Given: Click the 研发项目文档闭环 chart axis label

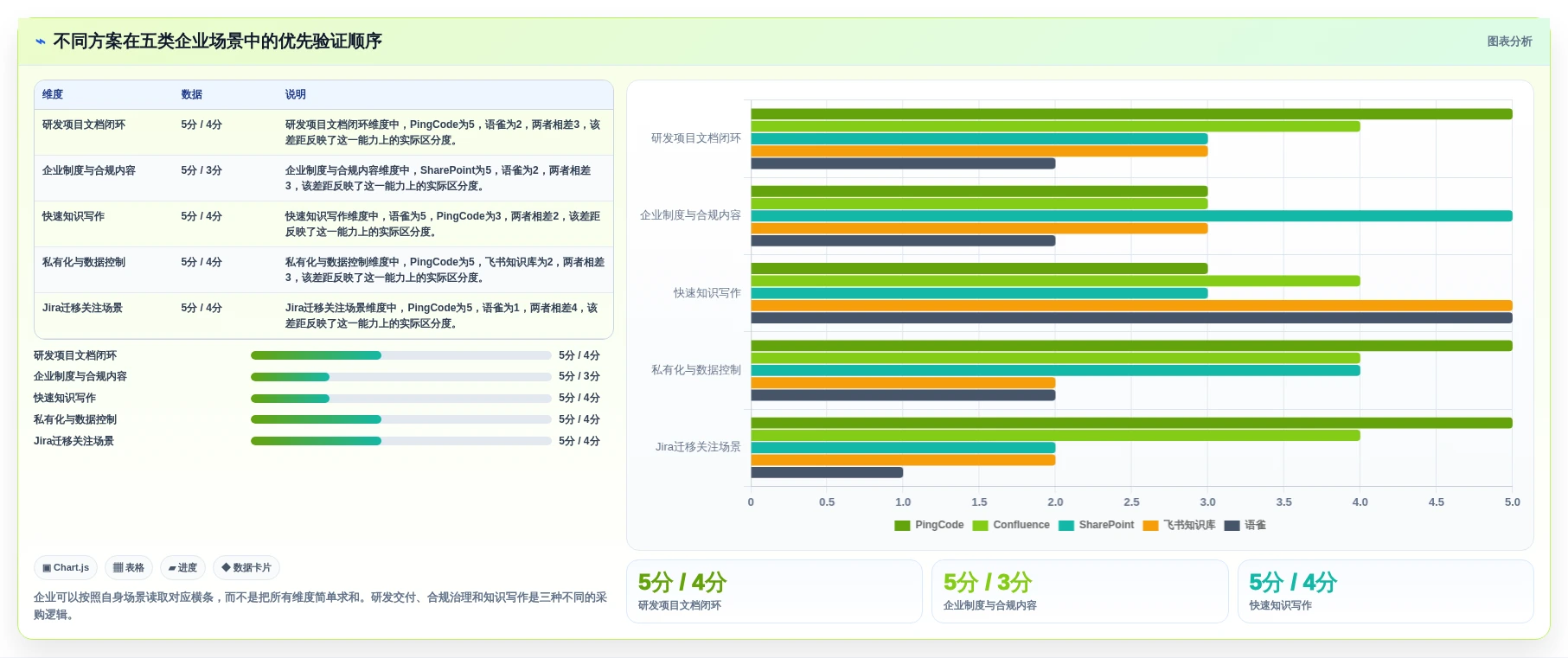Looking at the screenshot, I should [x=696, y=138].
